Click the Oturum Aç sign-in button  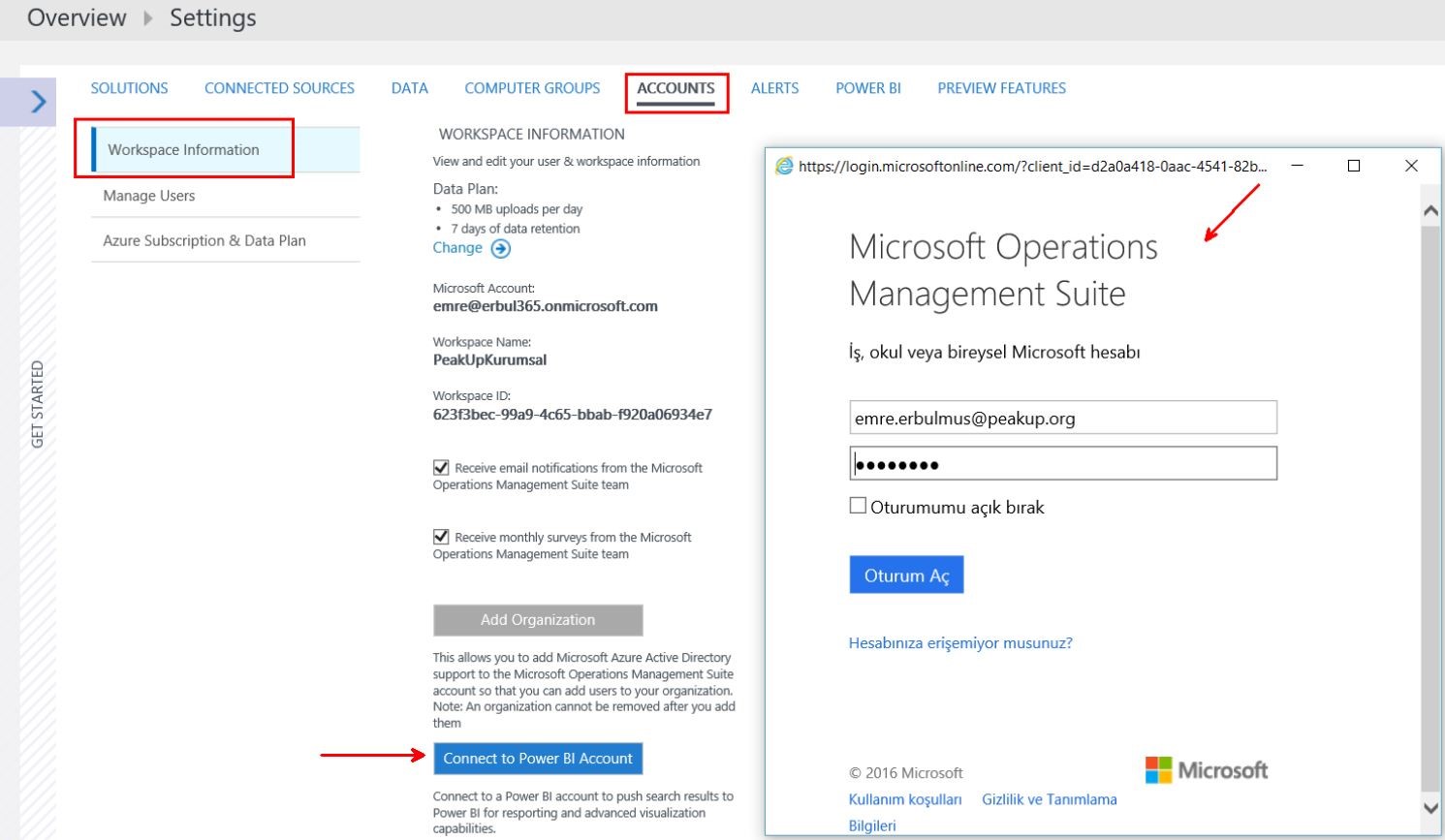(x=906, y=576)
